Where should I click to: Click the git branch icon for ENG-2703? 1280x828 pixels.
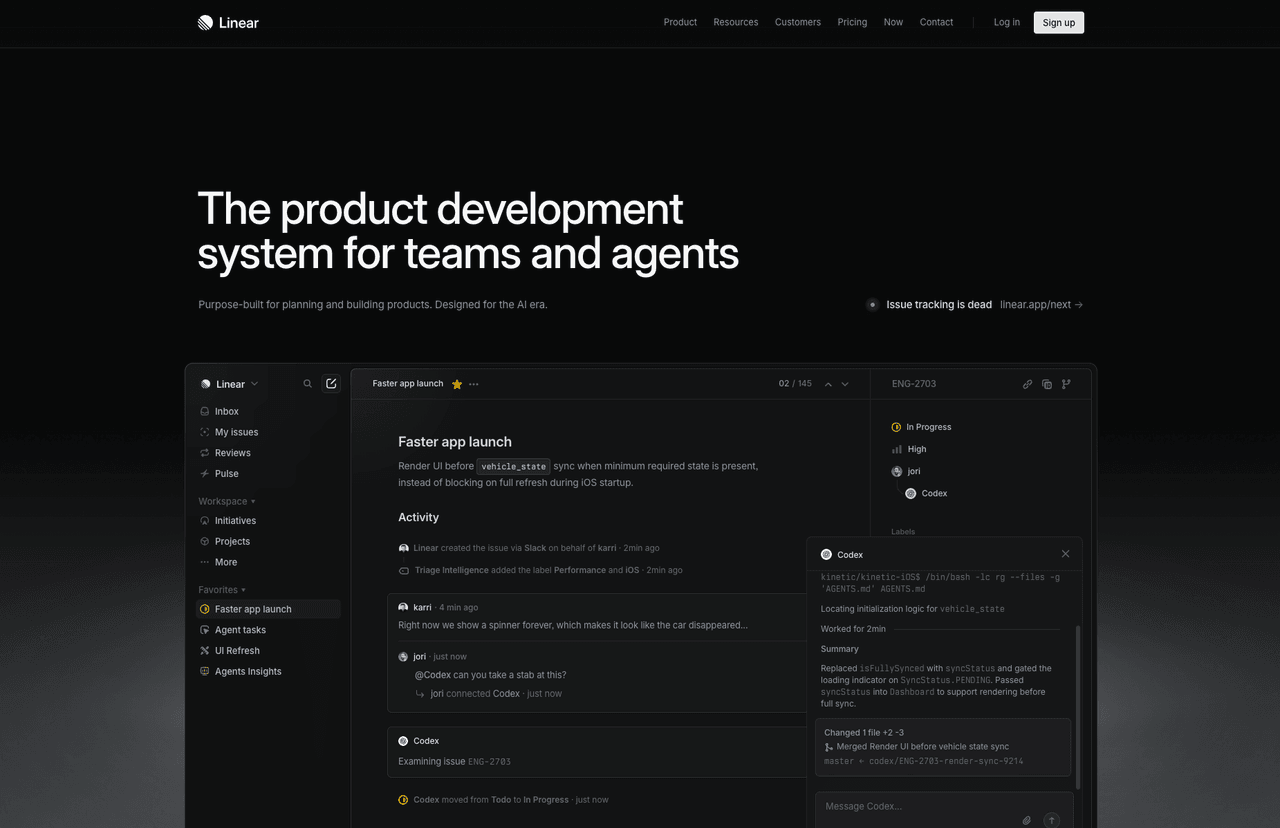[1066, 383]
